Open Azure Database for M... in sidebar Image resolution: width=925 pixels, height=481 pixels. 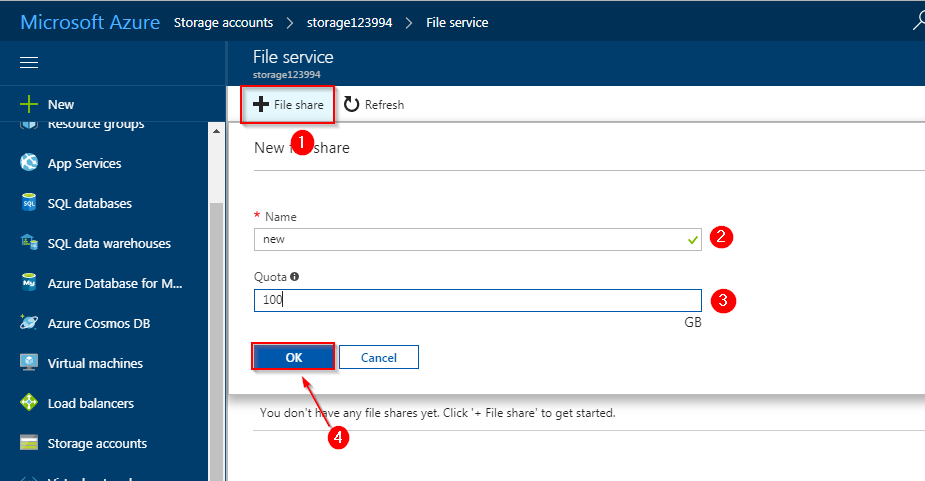(x=115, y=284)
